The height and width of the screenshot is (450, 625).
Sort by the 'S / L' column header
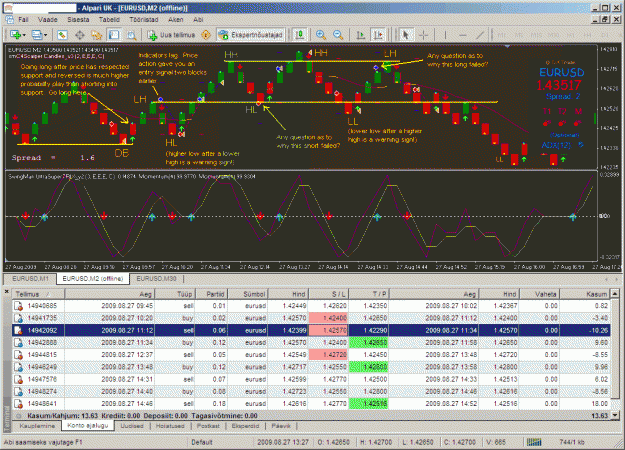[329, 294]
